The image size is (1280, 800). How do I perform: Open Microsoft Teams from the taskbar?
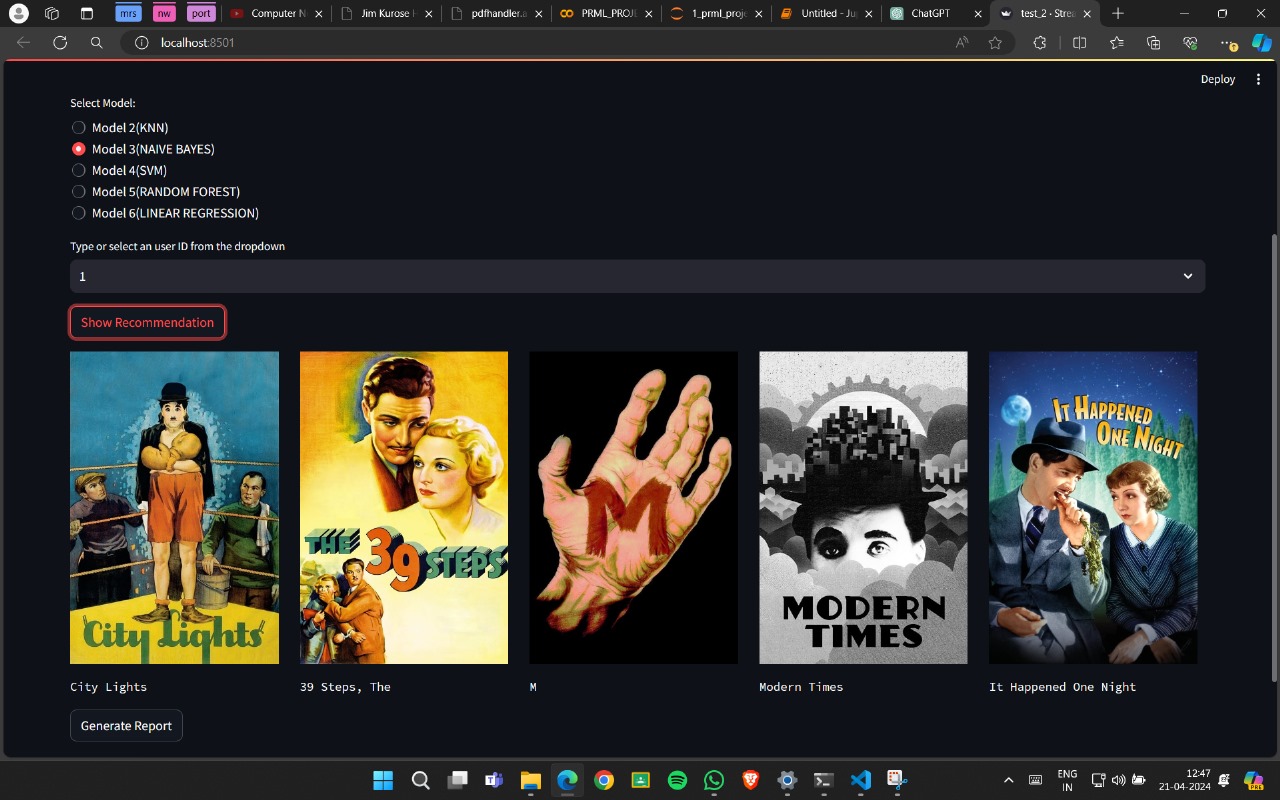pos(493,780)
